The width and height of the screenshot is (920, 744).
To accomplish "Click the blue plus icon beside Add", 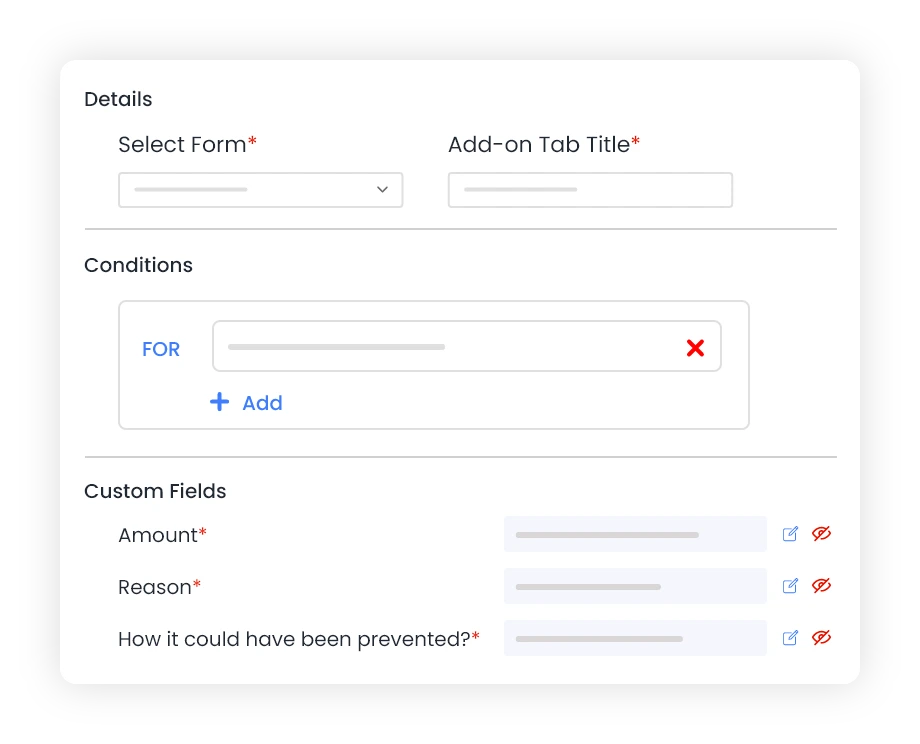I will click(219, 402).
